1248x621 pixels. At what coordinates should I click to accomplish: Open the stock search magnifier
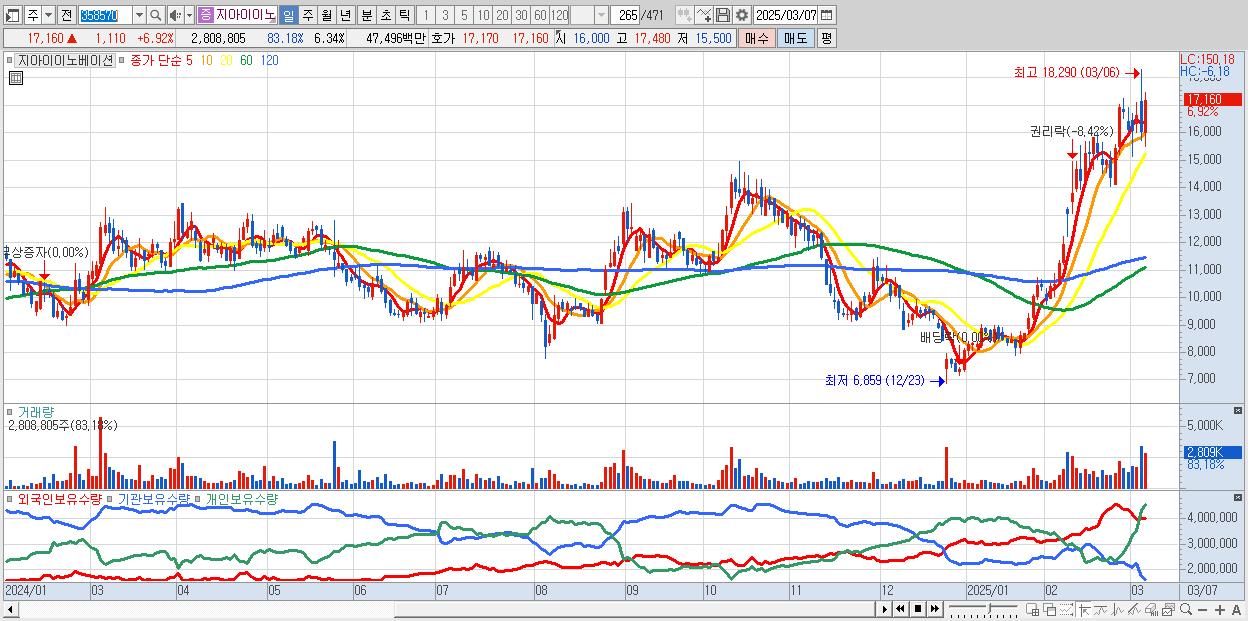(x=156, y=15)
